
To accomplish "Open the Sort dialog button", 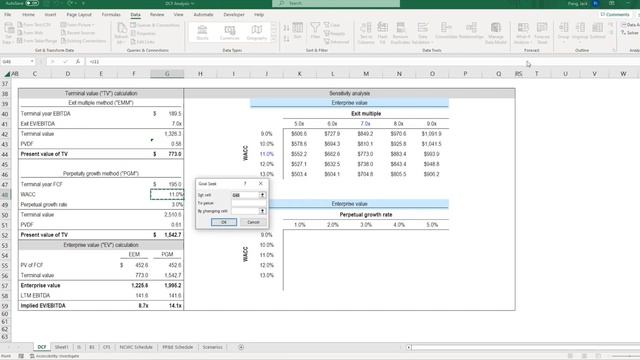I will tap(298, 31).
